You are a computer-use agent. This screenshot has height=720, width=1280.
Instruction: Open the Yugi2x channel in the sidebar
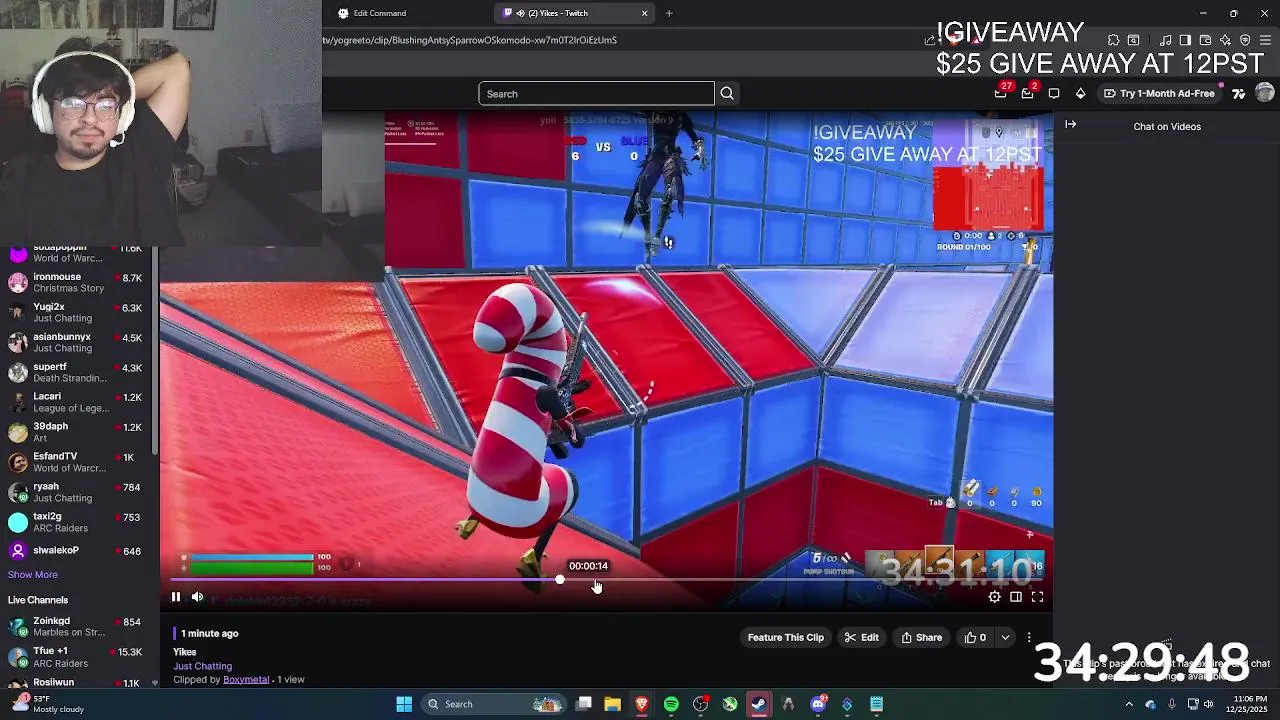point(76,312)
